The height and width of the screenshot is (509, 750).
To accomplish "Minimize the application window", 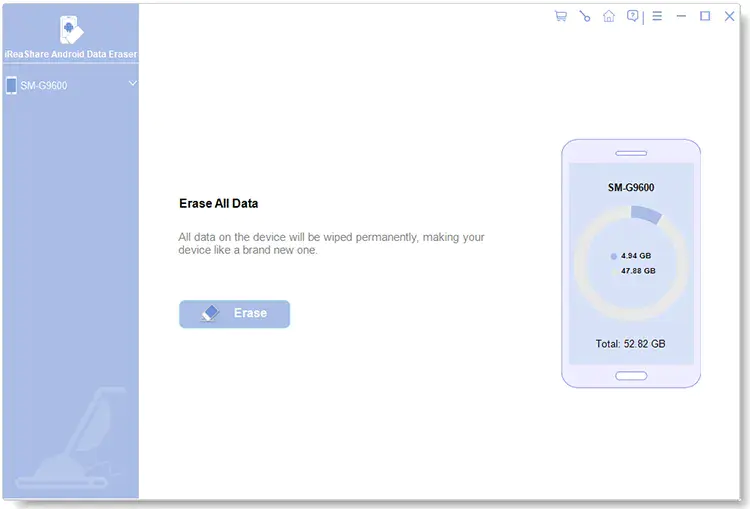I will 681,16.
